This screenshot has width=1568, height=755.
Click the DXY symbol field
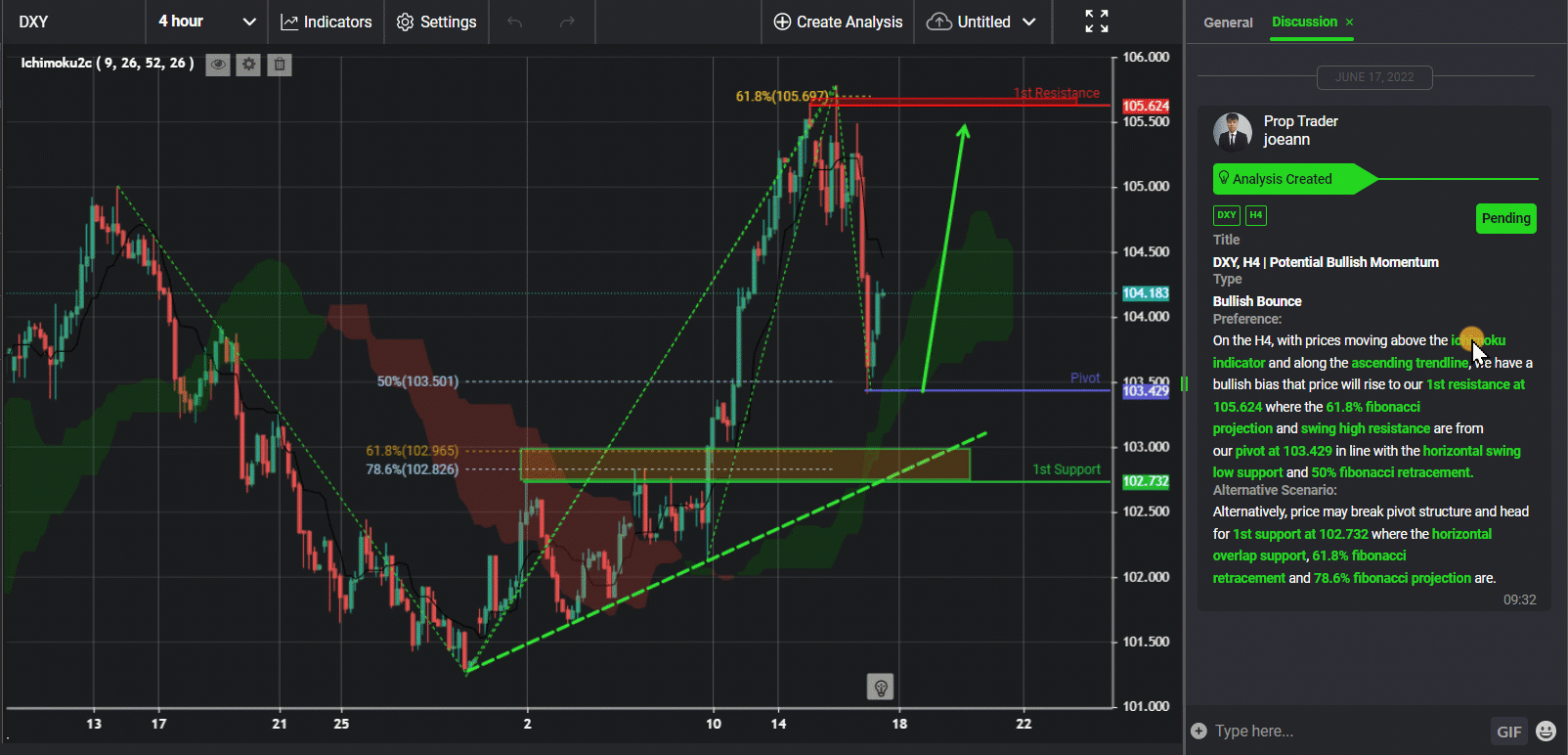tap(74, 22)
